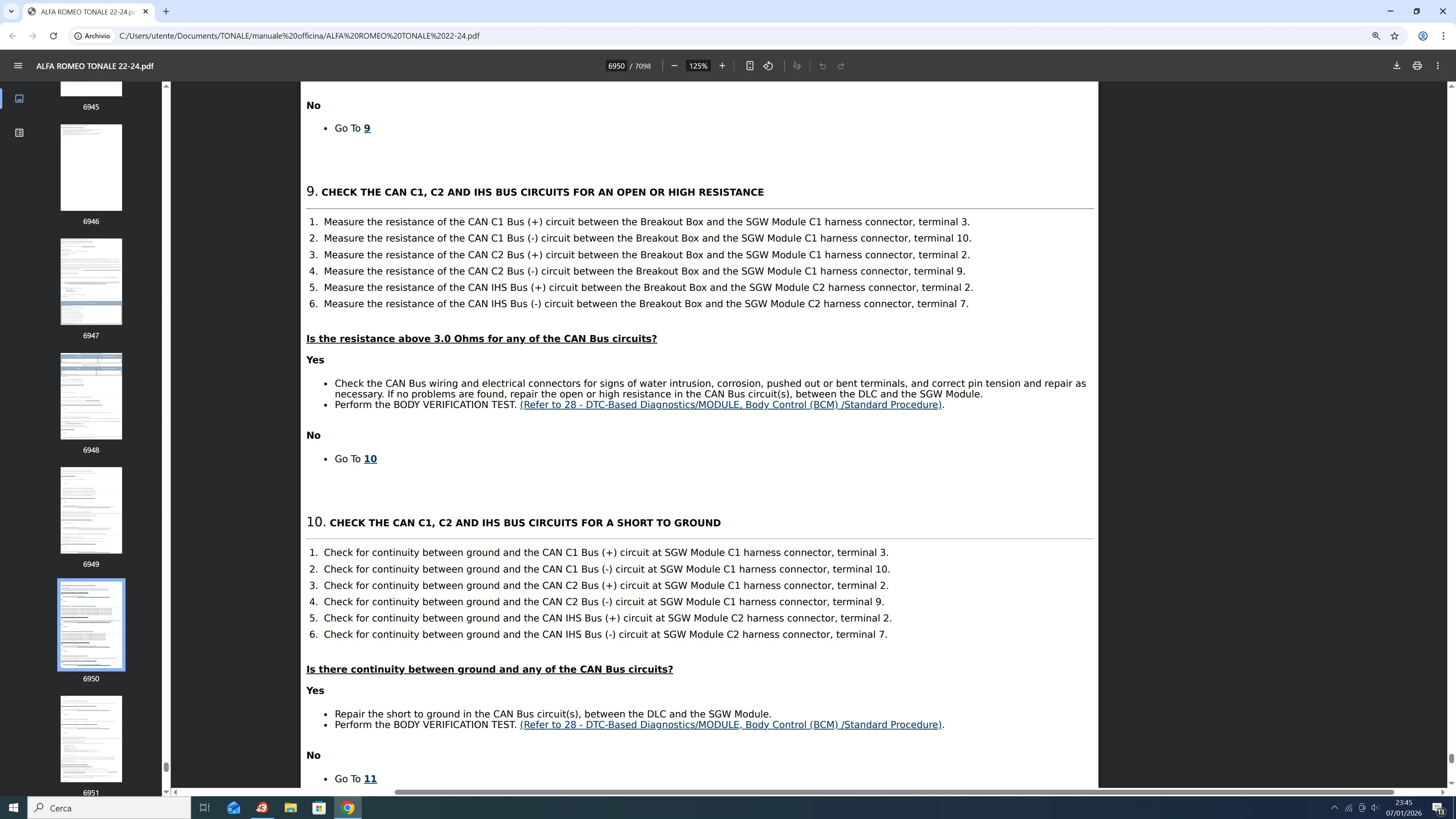The image size is (1456, 819).
Task: Open the PDF viewer more actions menu
Action: [x=1437, y=66]
